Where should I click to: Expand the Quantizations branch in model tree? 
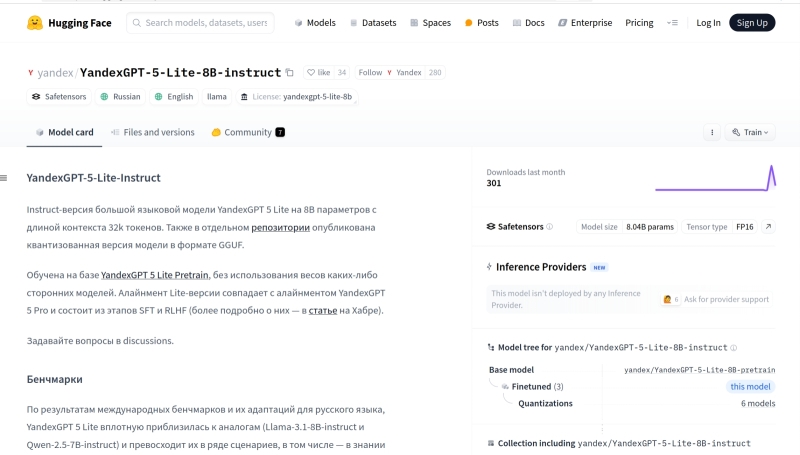click(x=545, y=403)
